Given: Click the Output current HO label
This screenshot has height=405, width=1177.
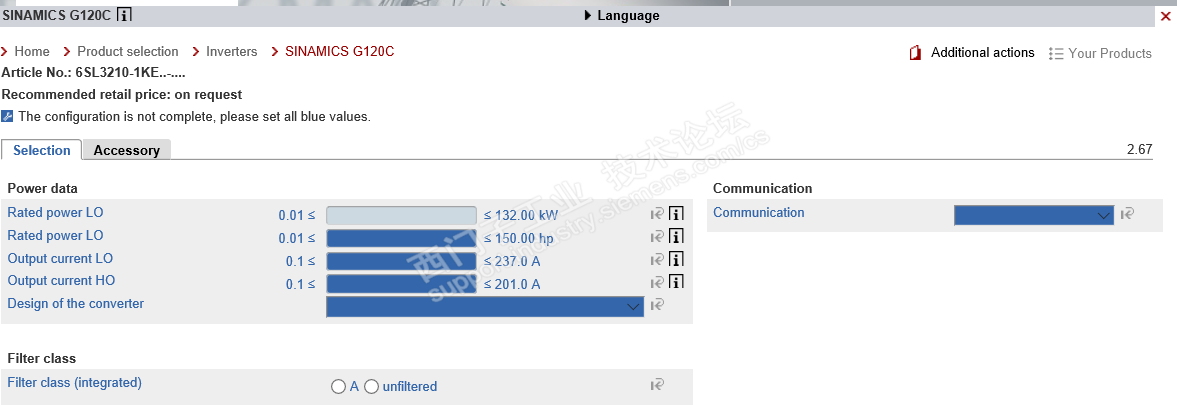Looking at the screenshot, I should coord(61,280).
